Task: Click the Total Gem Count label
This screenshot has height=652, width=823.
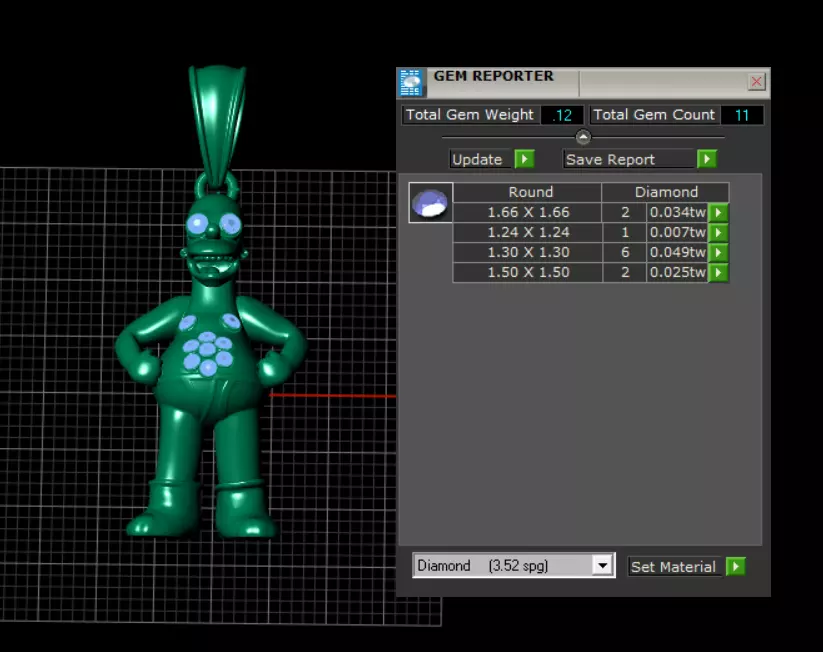Action: [654, 115]
